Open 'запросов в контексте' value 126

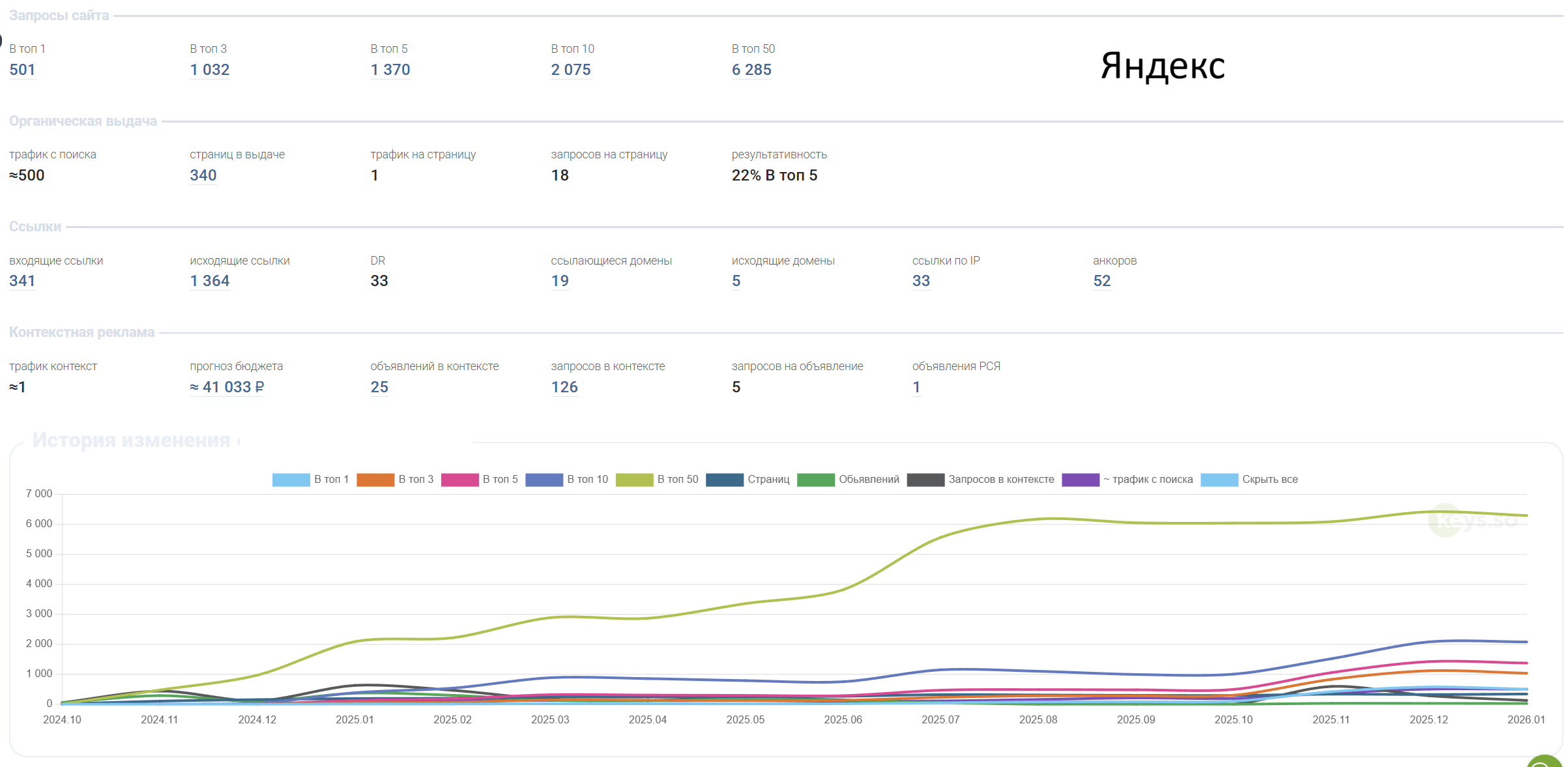tap(564, 387)
